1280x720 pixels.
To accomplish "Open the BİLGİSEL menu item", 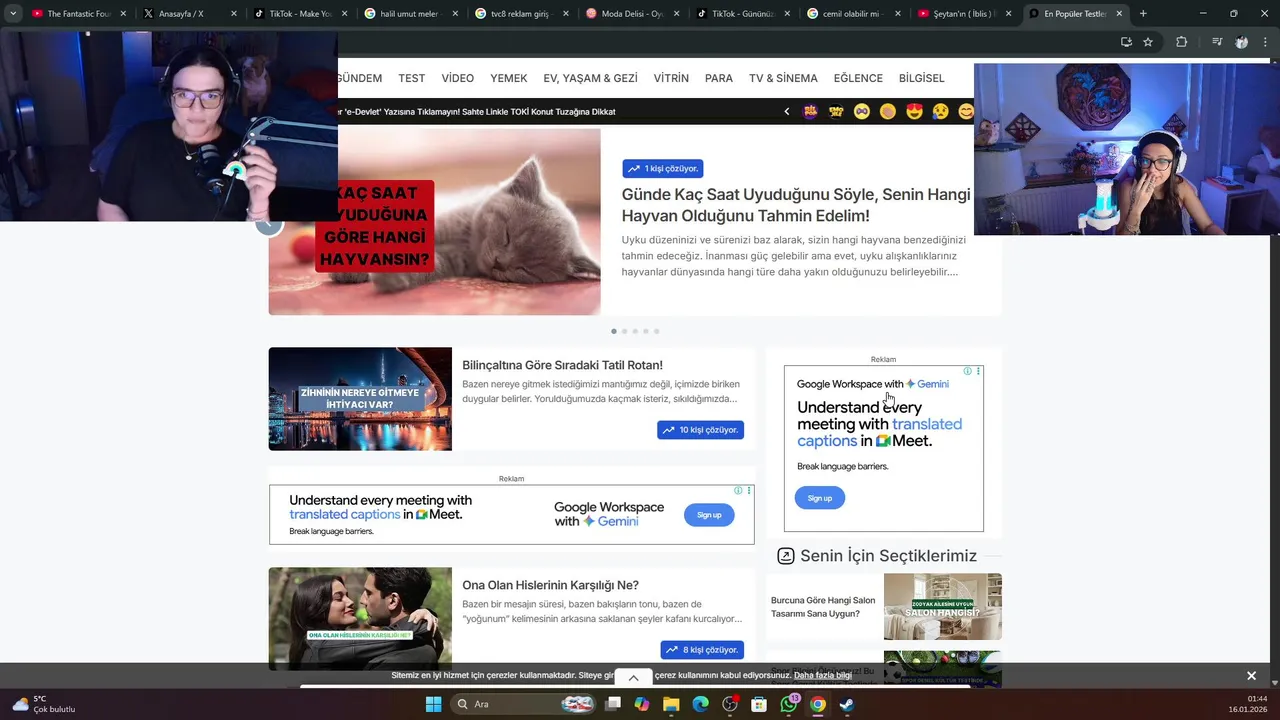I will click(922, 78).
